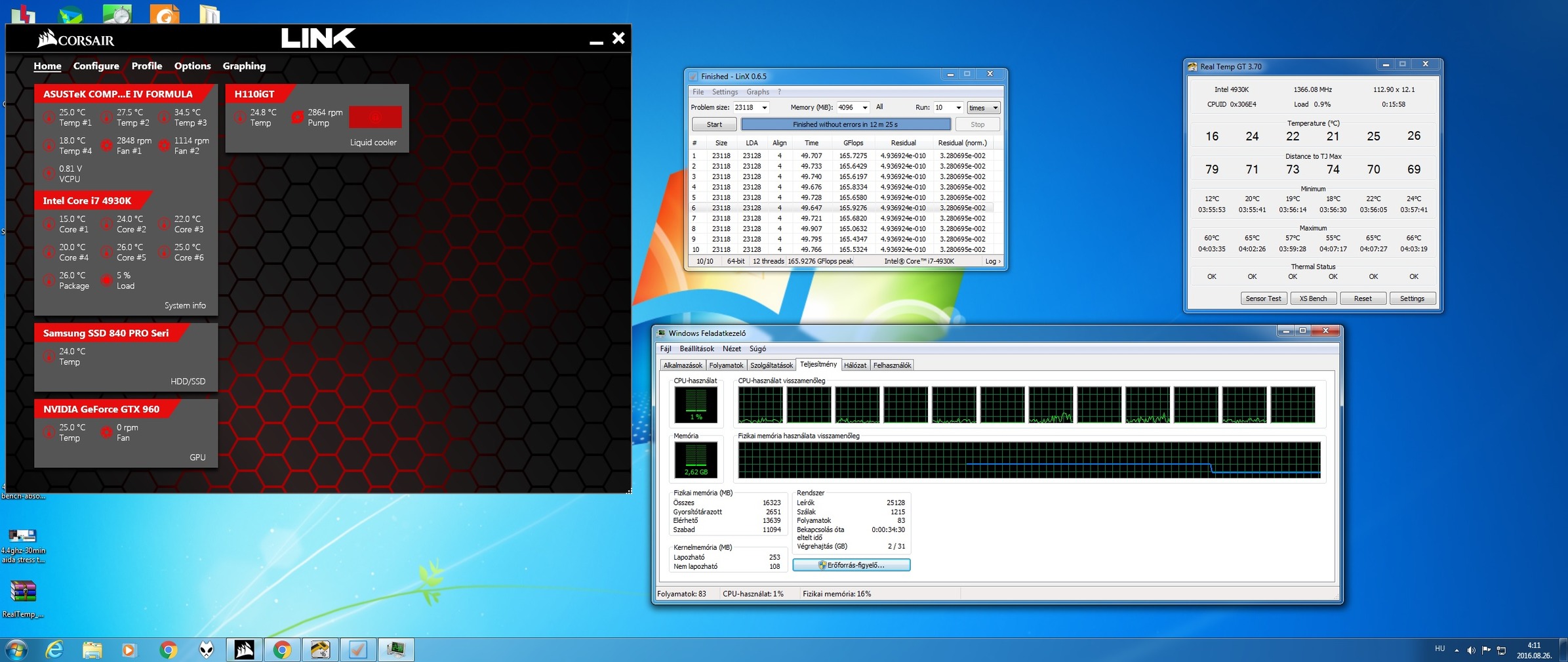Click the Fan #1 rpm fan icon

click(106, 146)
